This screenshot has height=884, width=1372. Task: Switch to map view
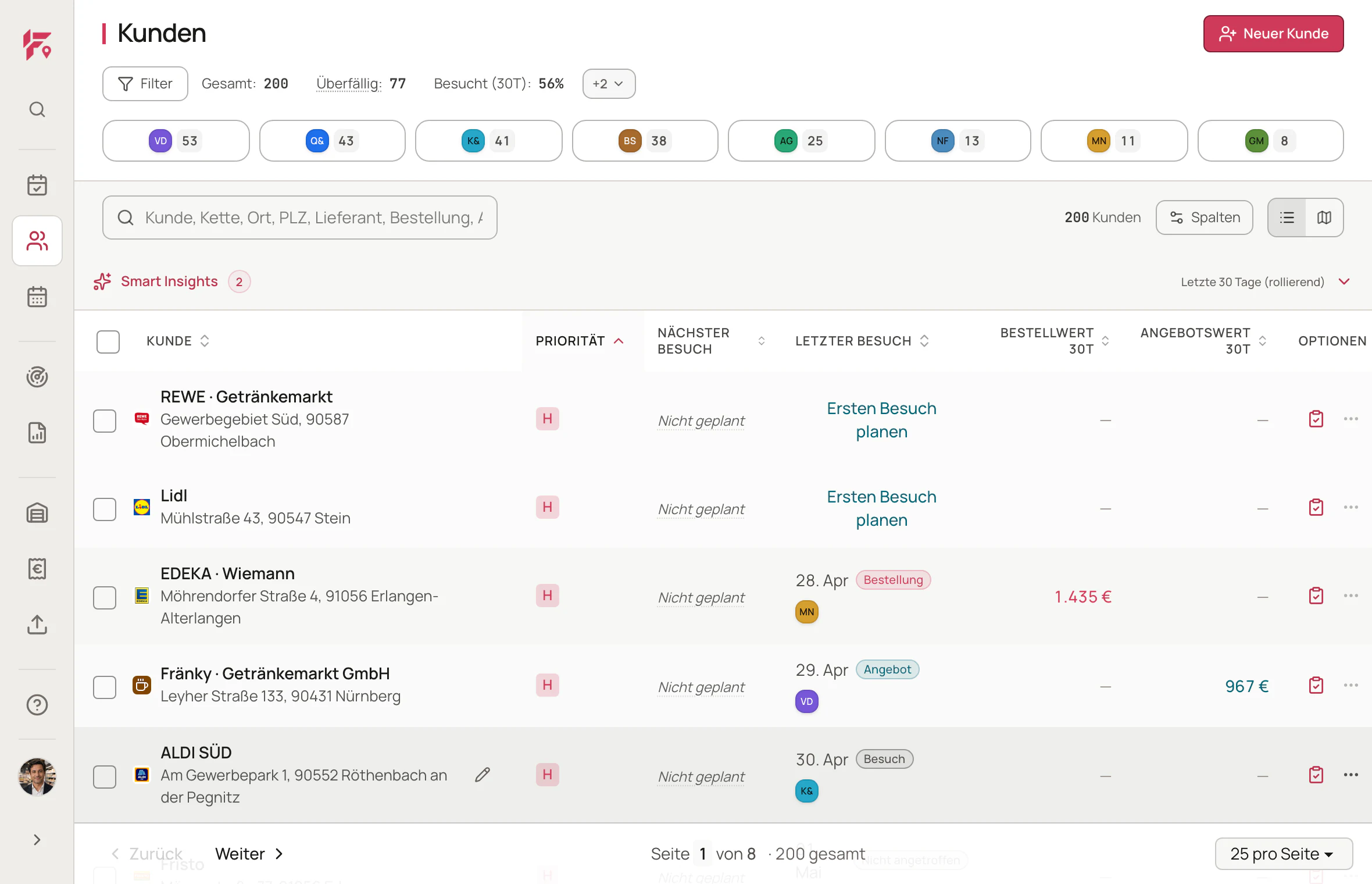pyautogui.click(x=1324, y=218)
